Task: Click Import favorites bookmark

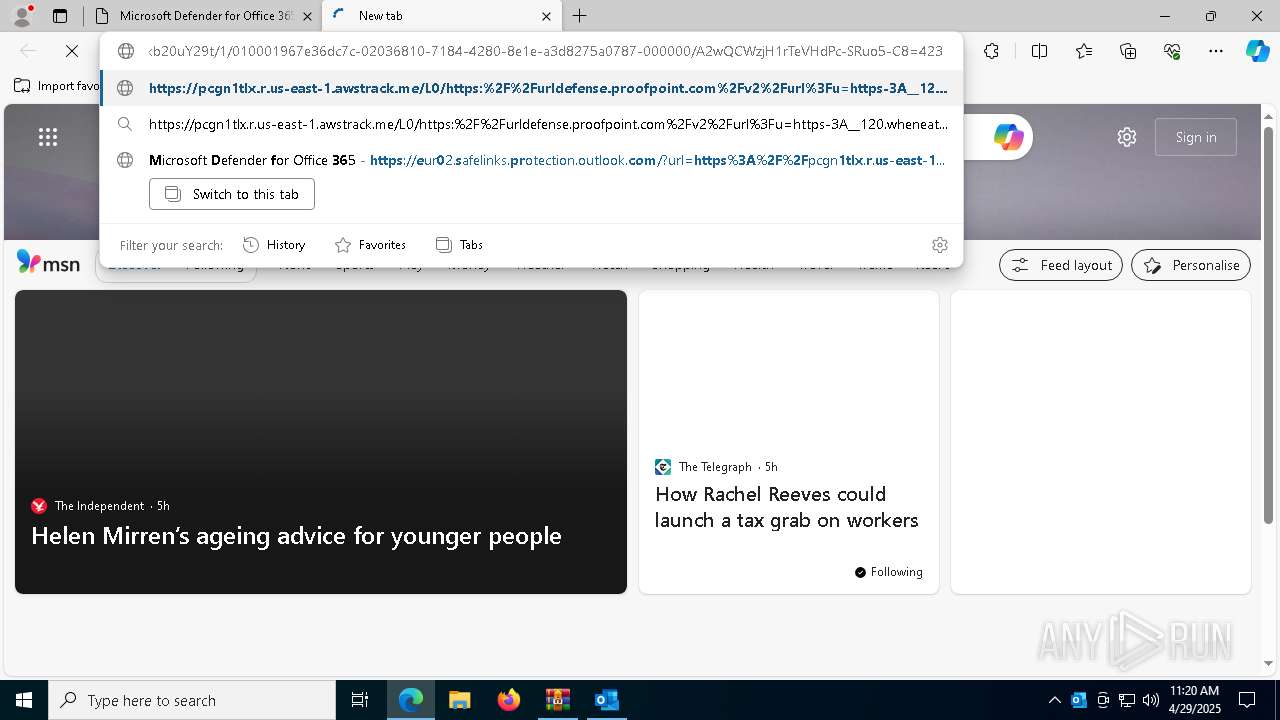Action: (x=57, y=86)
